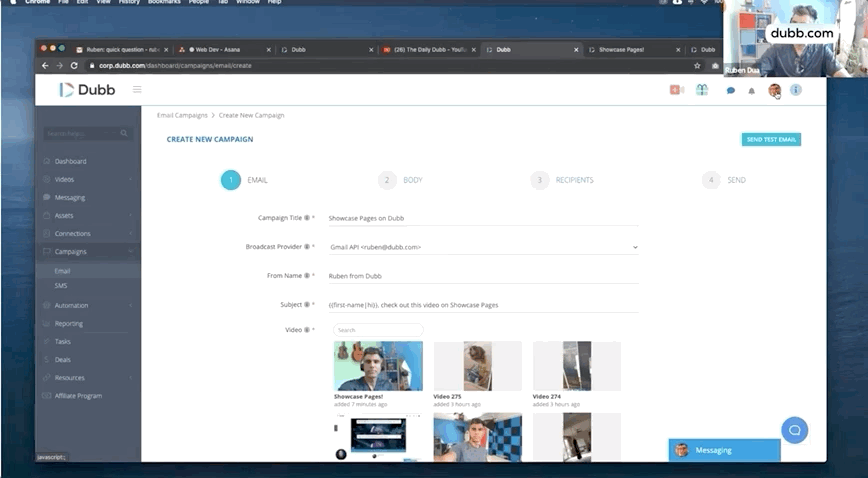Click the Subject info icon
Viewport: 868px width, 478px height.
pyautogui.click(x=307, y=304)
